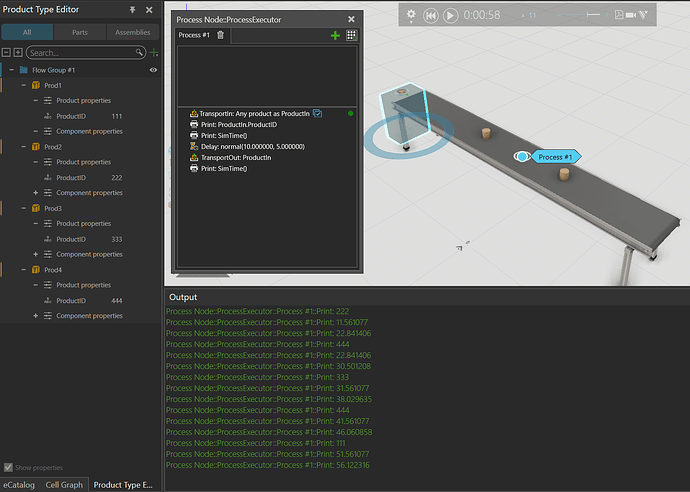Reset the simulation
Viewport: 690px width, 492px height.
pos(430,16)
